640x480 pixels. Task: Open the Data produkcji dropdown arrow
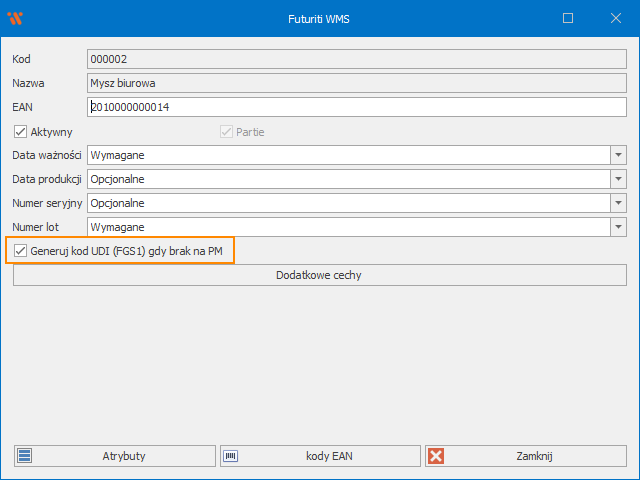(618, 179)
